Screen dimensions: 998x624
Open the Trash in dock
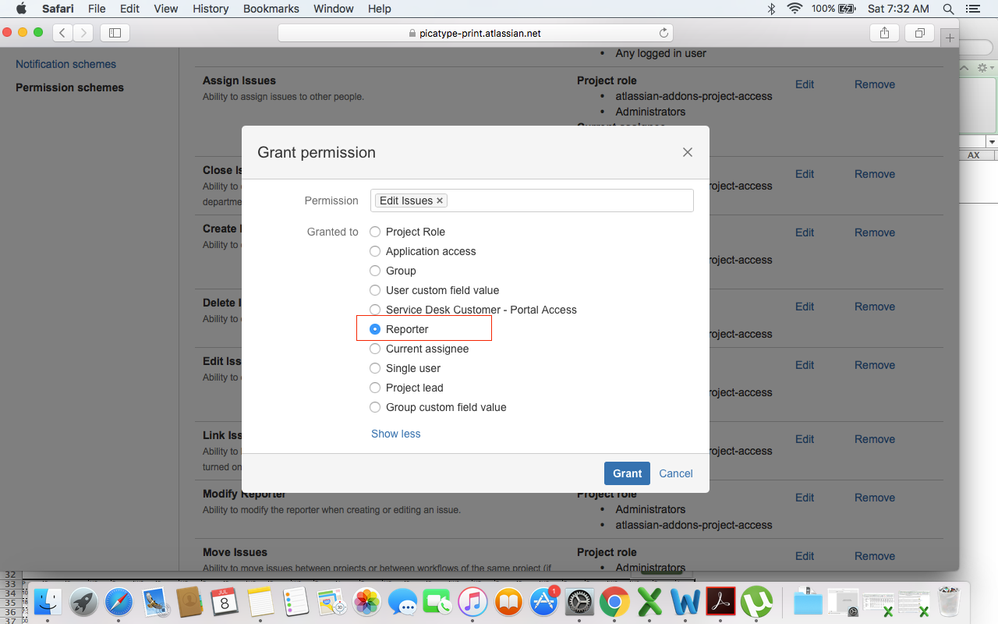tap(949, 602)
